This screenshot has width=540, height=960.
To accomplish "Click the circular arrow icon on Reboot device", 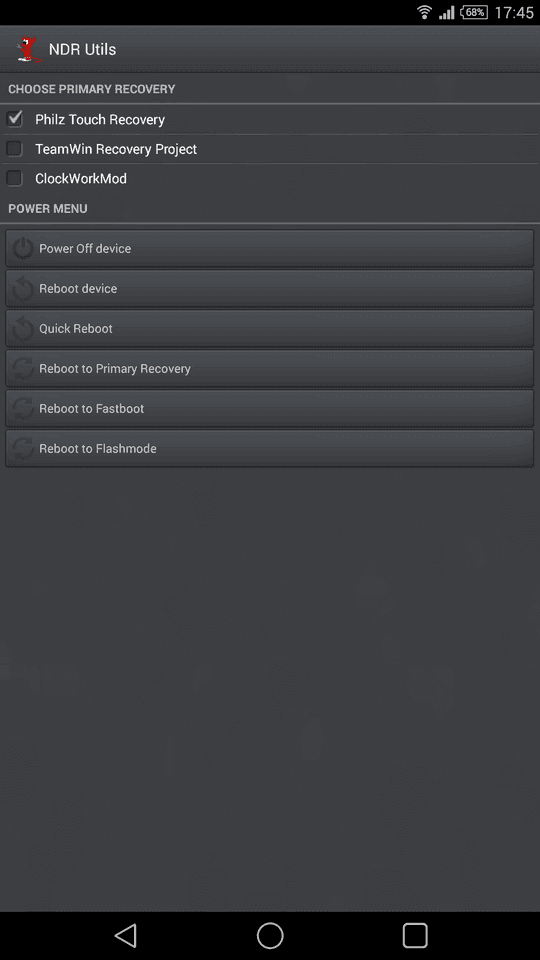I will point(23,288).
